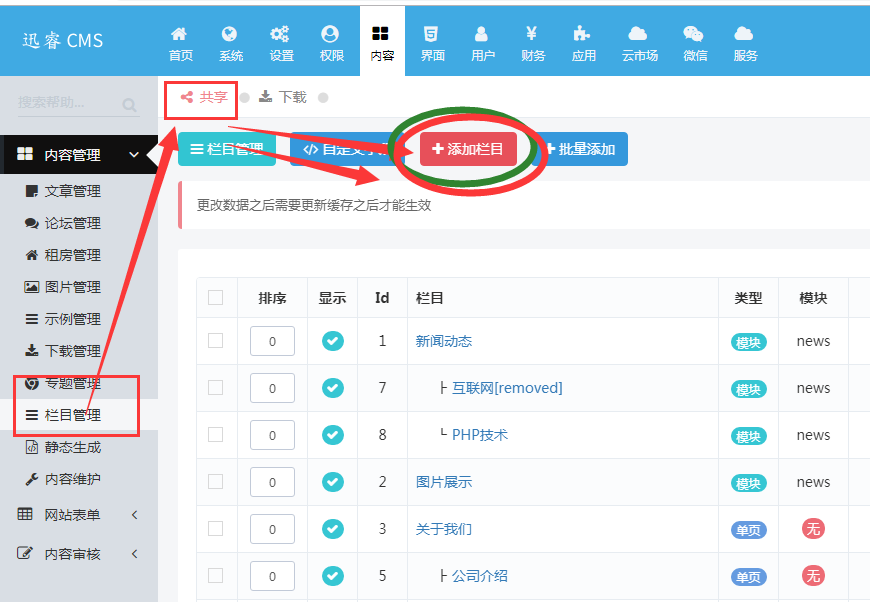870x602 pixels.
Task: Click the 用户 user icon
Action: (481, 34)
